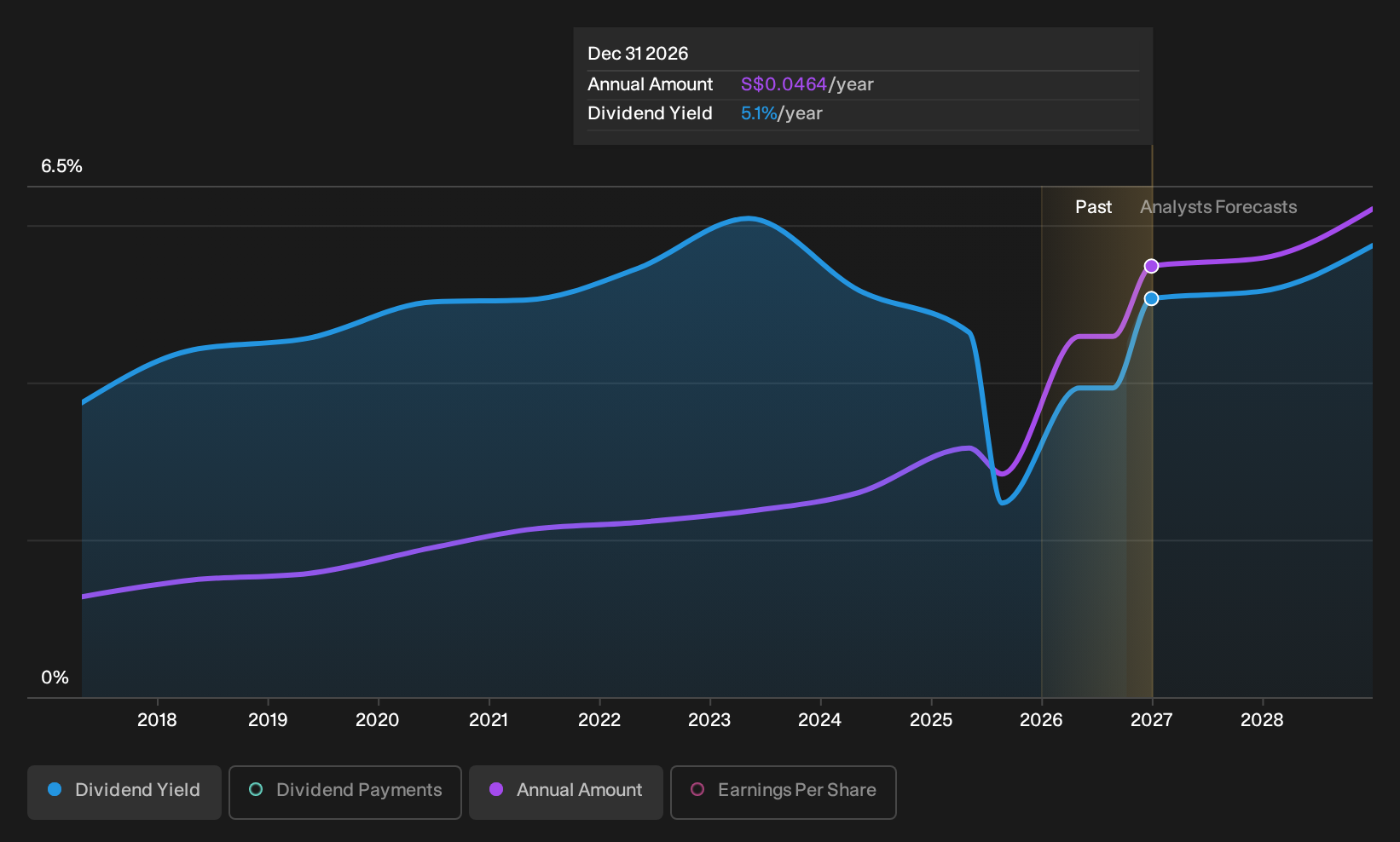Image resolution: width=1400 pixels, height=842 pixels.
Task: Click the 2018 x-axis label
Action: click(x=157, y=720)
